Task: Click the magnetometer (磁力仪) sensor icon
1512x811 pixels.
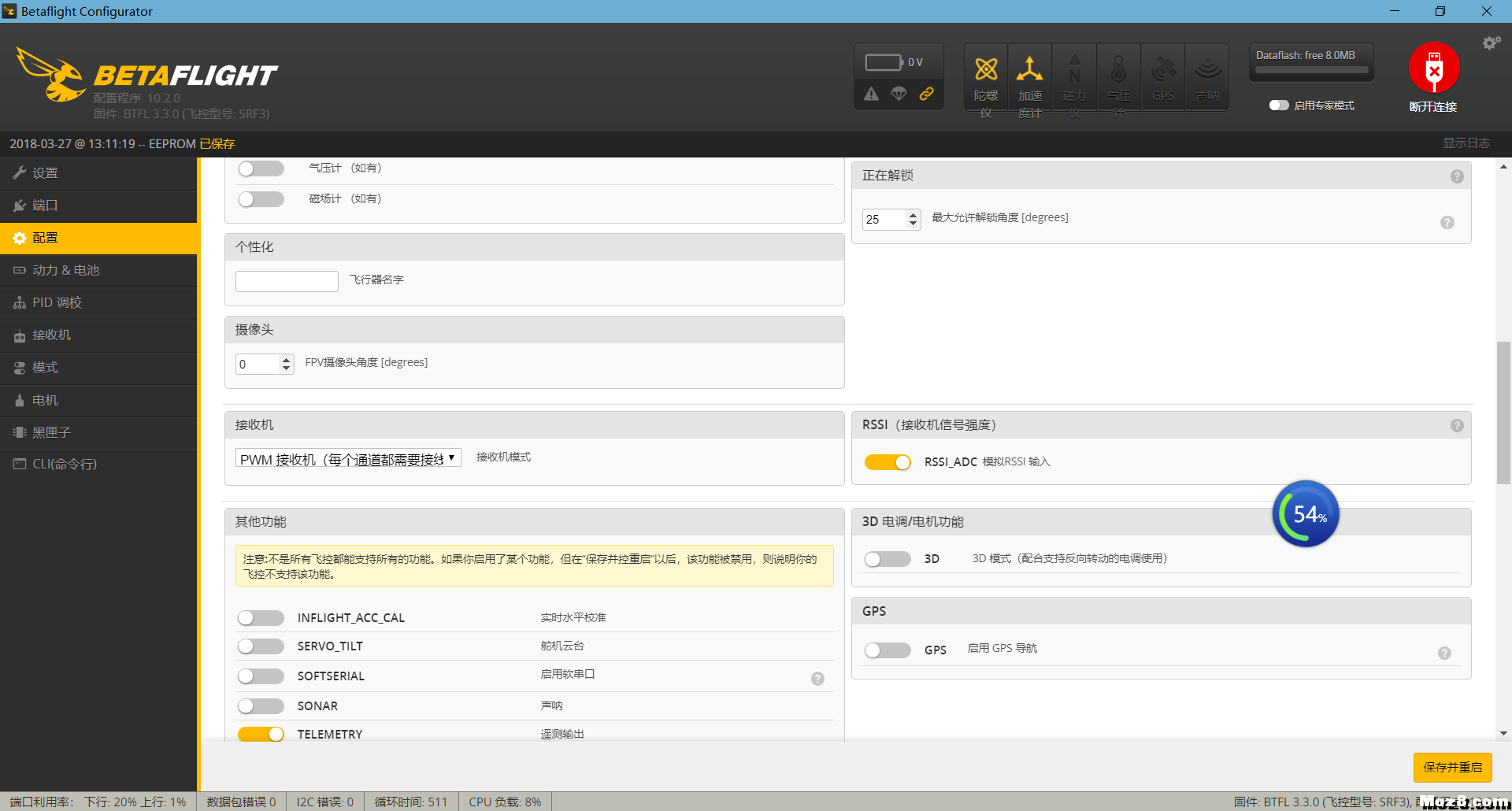Action: click(x=1074, y=69)
